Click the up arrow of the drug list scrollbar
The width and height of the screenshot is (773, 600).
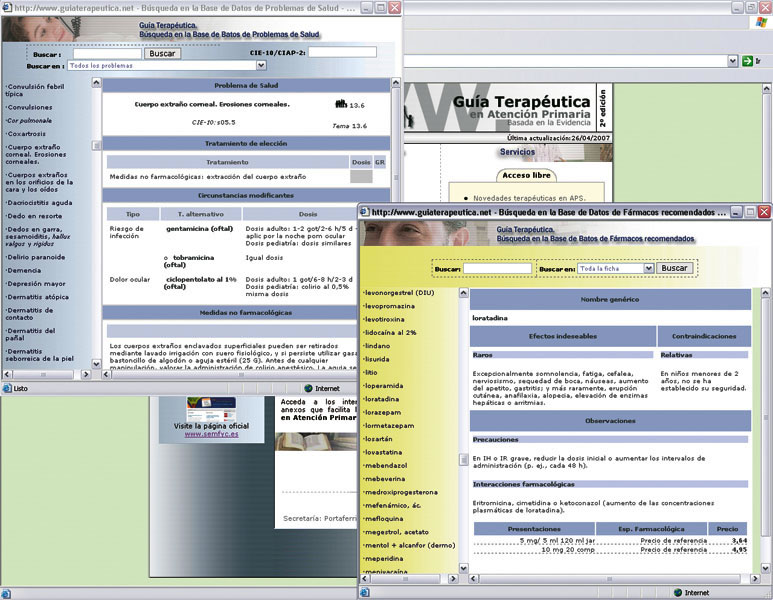click(463, 293)
